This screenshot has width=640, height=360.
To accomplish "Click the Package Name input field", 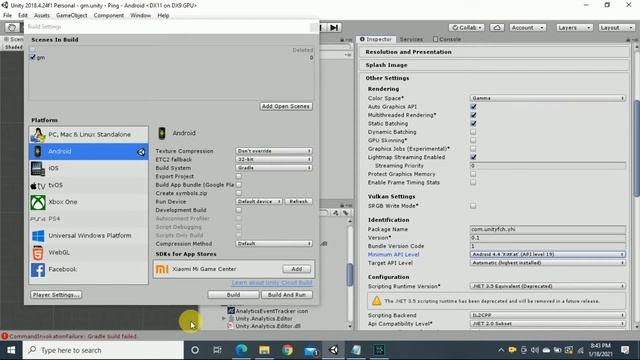I will (547, 229).
